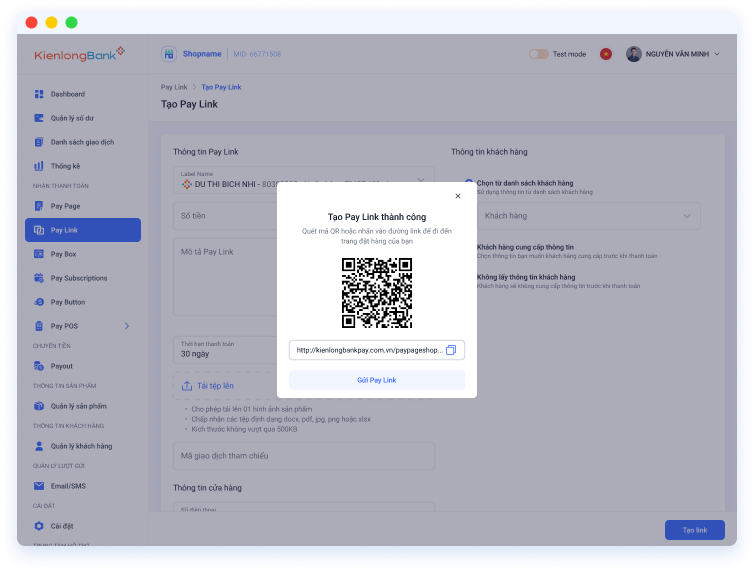Click the Mã giao dịch tham chiếu field
The width and height of the screenshot is (754, 573).
[x=304, y=456]
